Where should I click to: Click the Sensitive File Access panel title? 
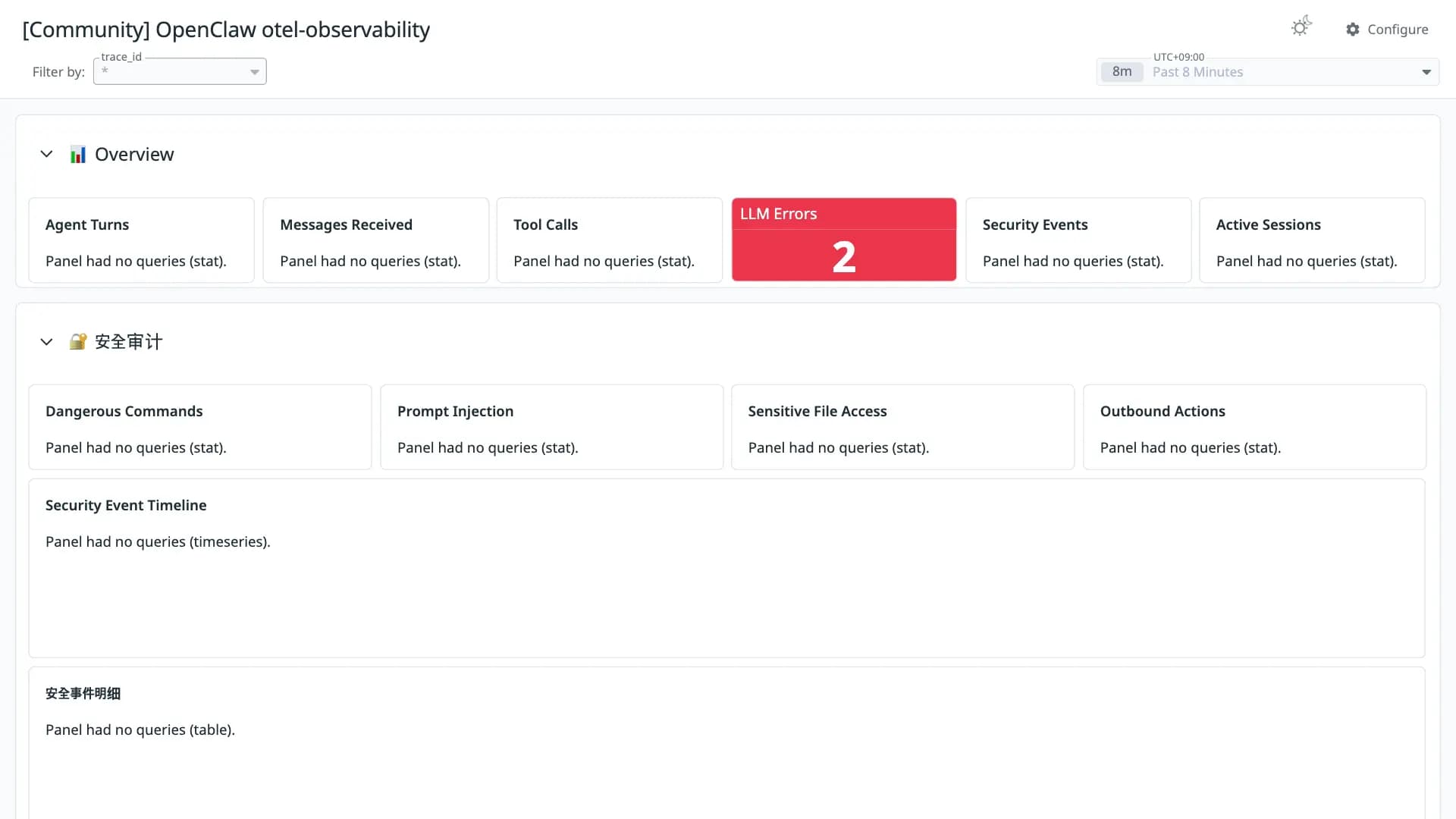coord(817,411)
